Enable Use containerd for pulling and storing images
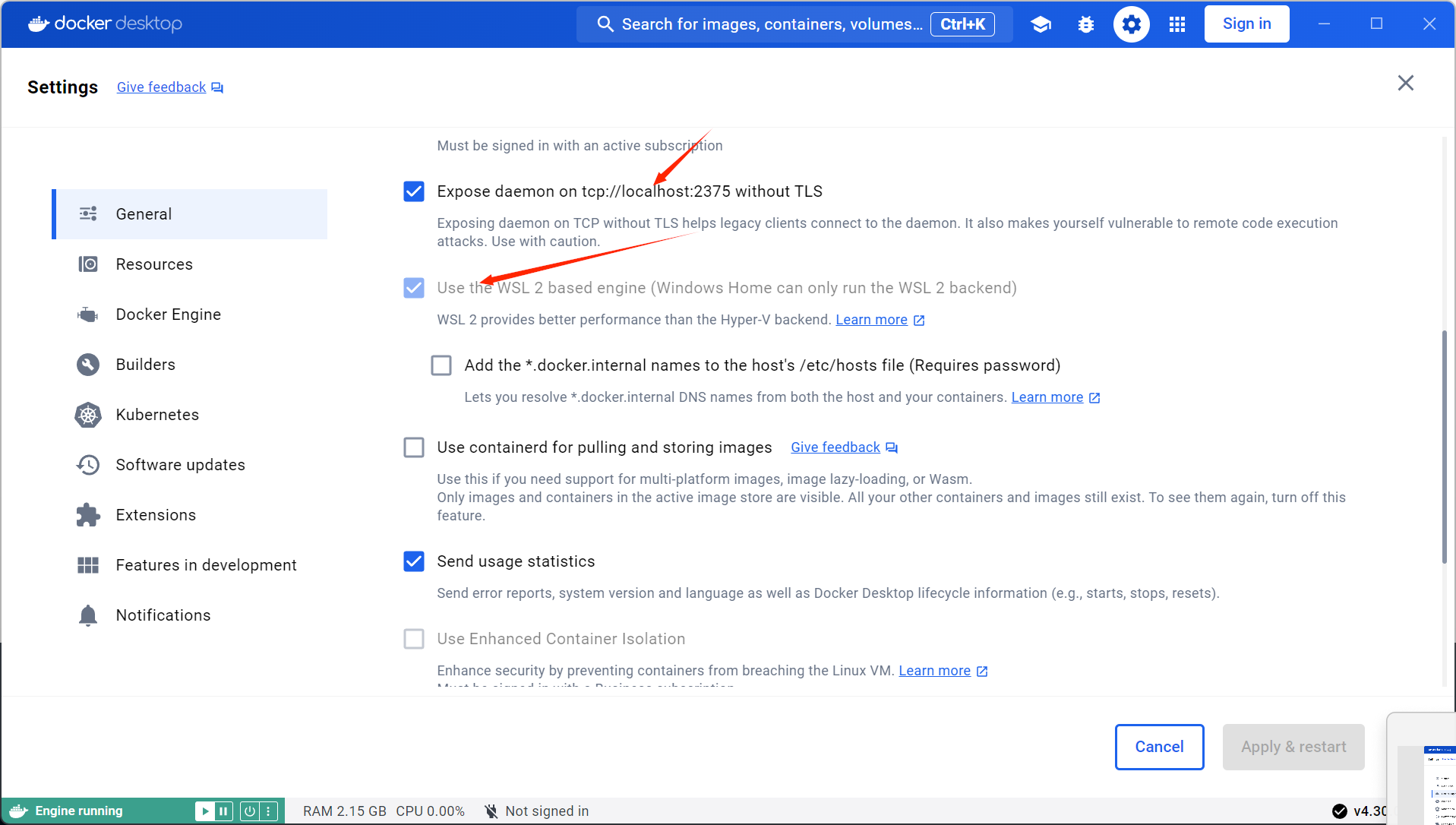The image size is (1456, 825). pos(414,447)
